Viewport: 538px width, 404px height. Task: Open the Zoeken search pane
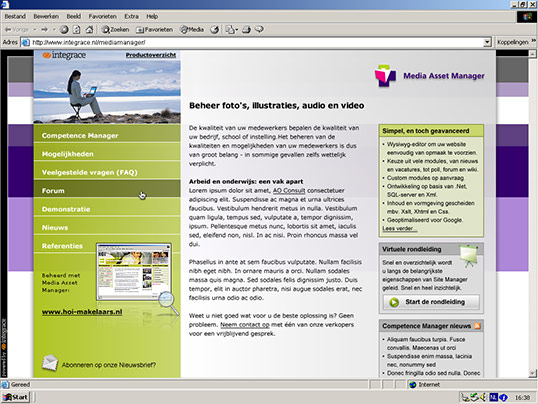[115, 30]
